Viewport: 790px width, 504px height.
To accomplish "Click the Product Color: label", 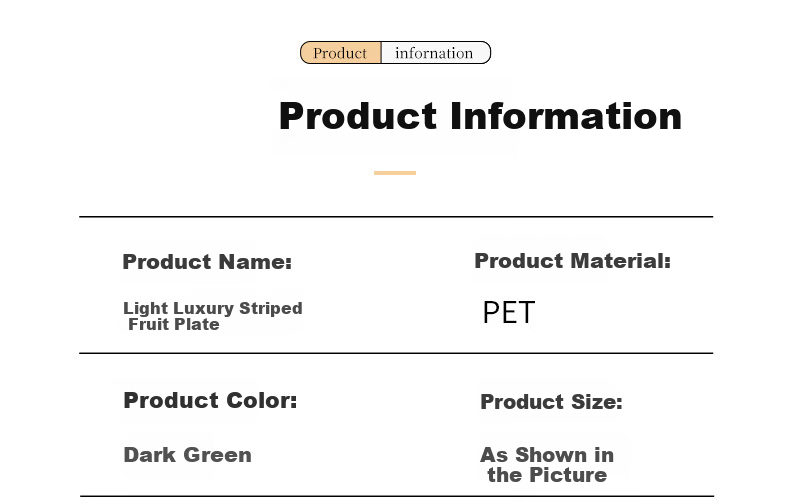I will click(x=210, y=401).
